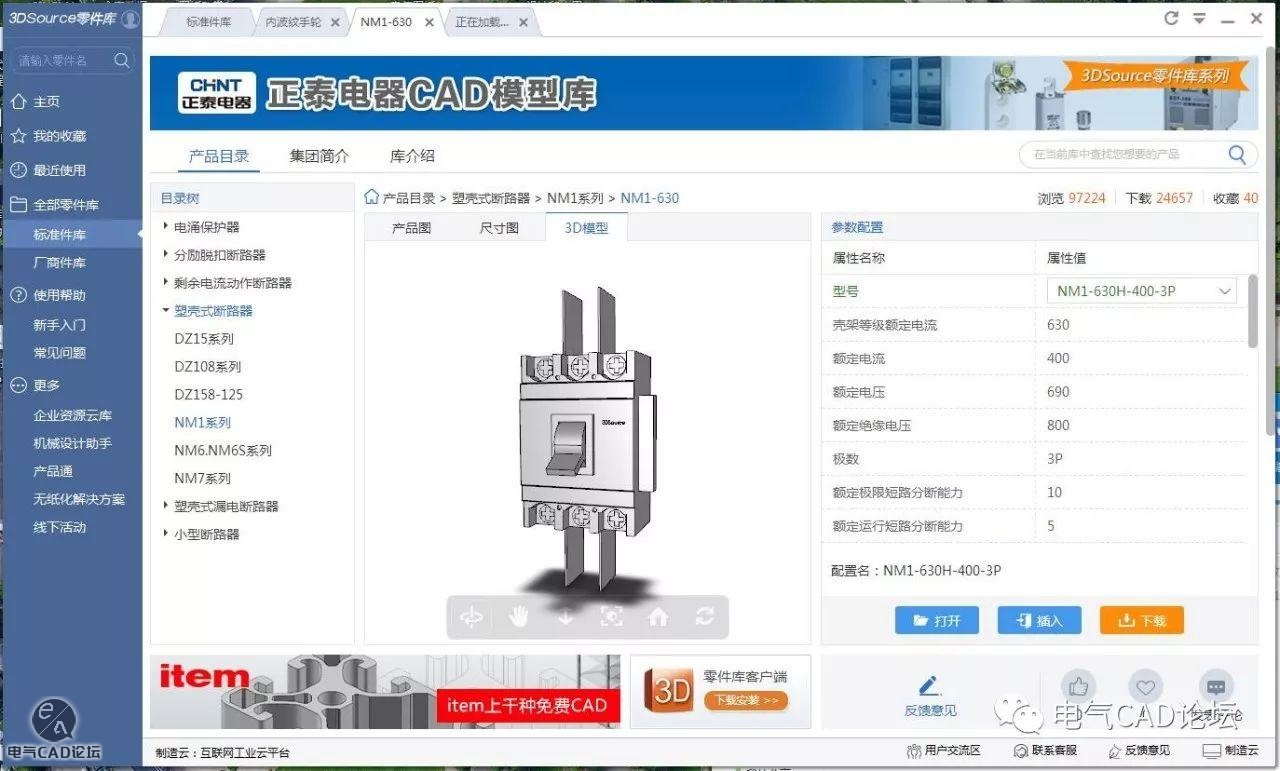Open 使用帮助 help section in sidebar
The height and width of the screenshot is (771, 1280).
(48, 295)
